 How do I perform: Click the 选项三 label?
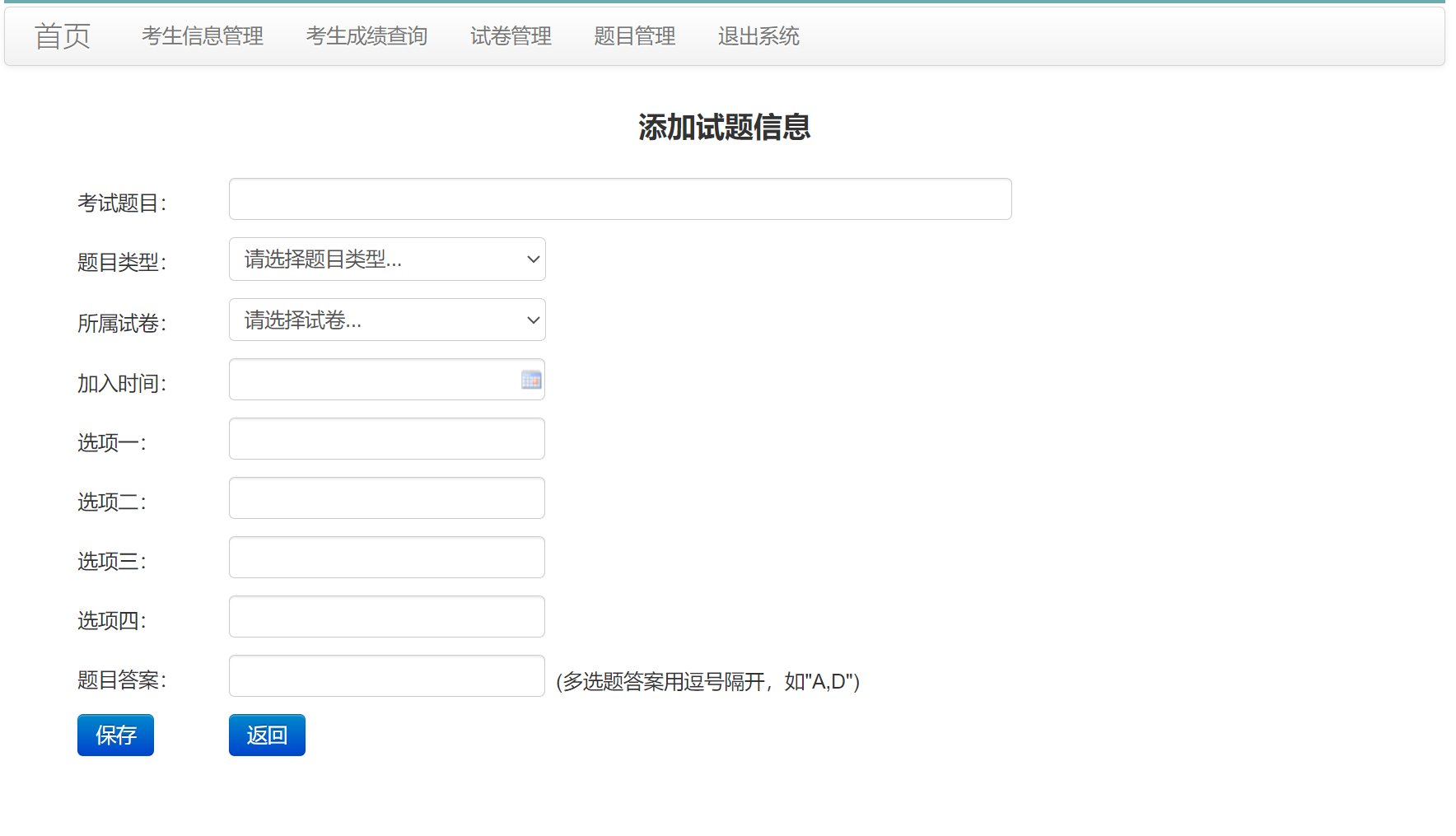point(112,562)
